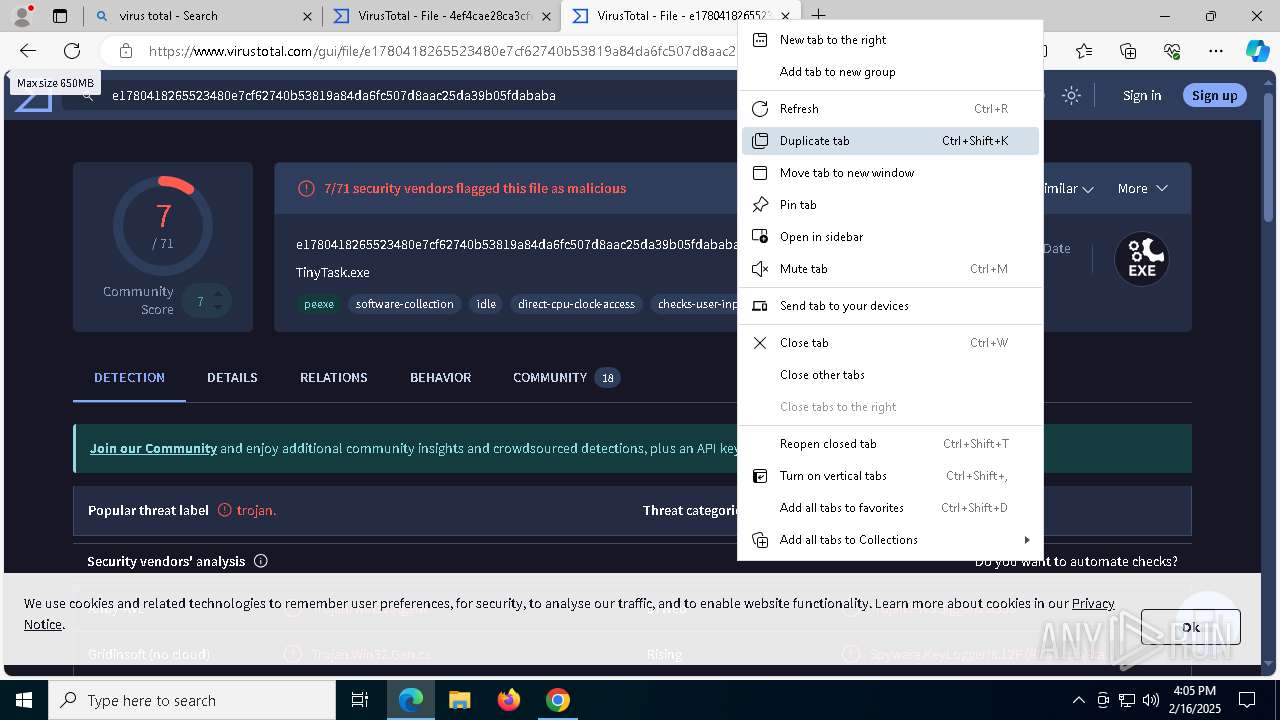Open File Explorer from taskbar
The width and height of the screenshot is (1280, 720).
pyautogui.click(x=459, y=700)
